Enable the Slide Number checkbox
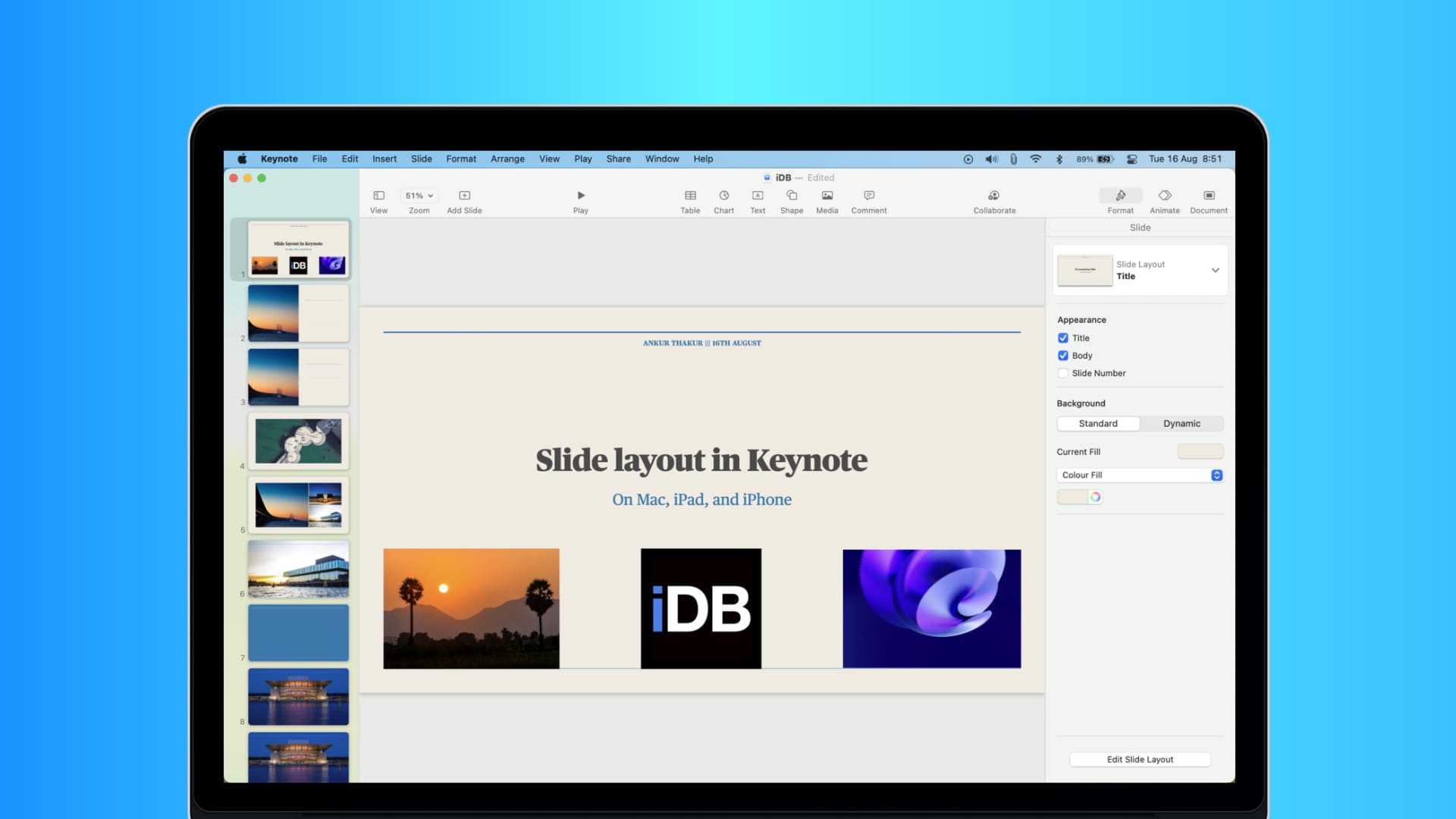 coord(1063,373)
